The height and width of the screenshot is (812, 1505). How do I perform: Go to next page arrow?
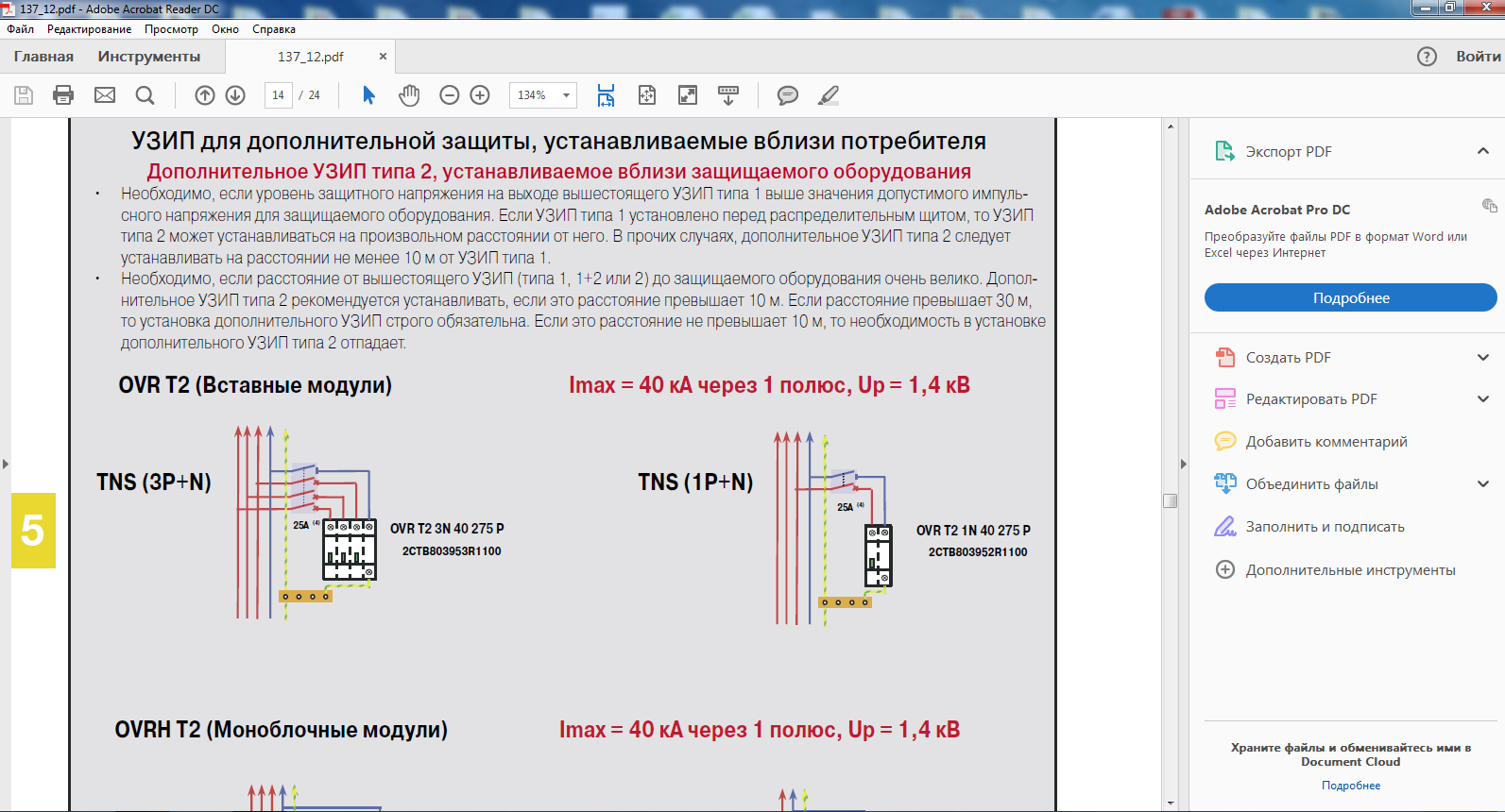(x=236, y=95)
